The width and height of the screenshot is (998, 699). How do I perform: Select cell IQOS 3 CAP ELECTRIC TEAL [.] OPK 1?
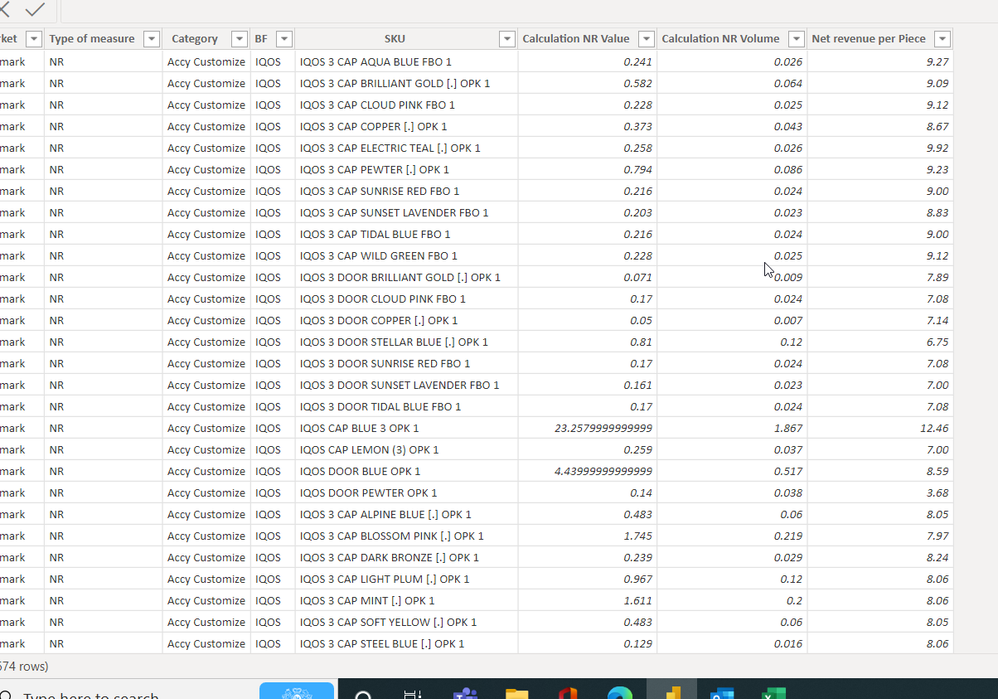tap(407, 148)
